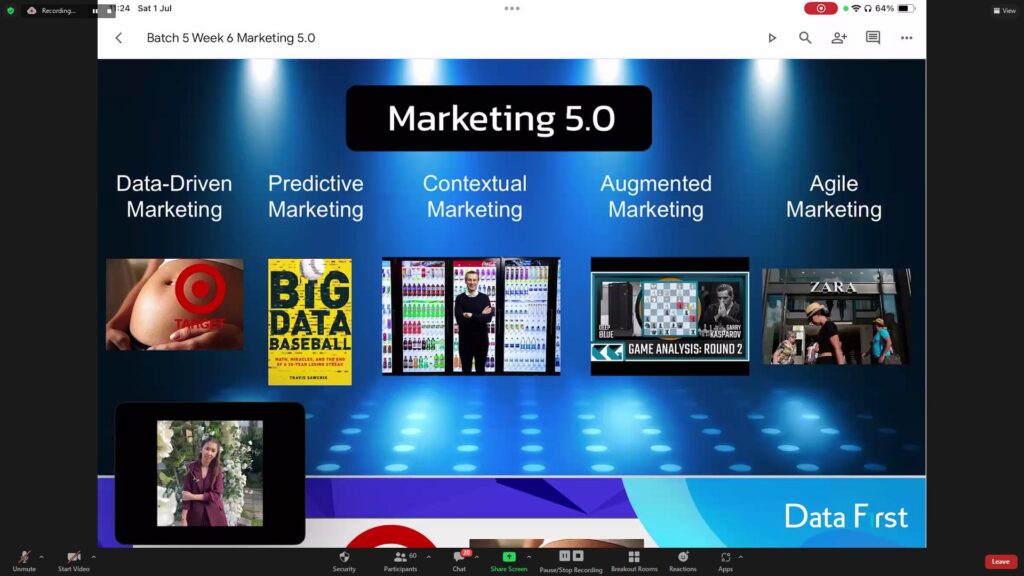Screen dimensions: 1024x576
Task: Click the green Share Screen button
Action: [x=509, y=560]
